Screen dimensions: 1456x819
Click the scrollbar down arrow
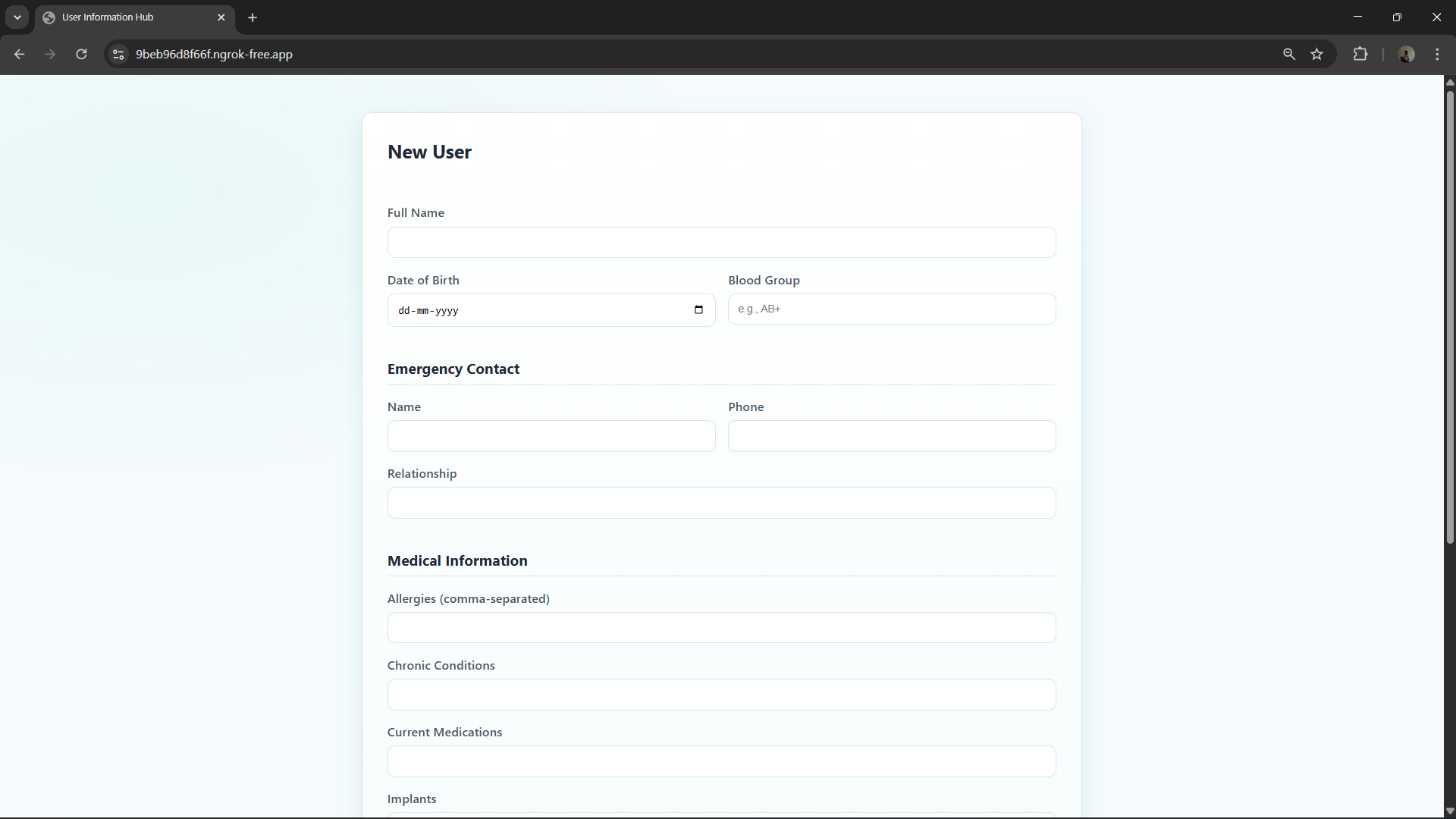tap(1449, 811)
